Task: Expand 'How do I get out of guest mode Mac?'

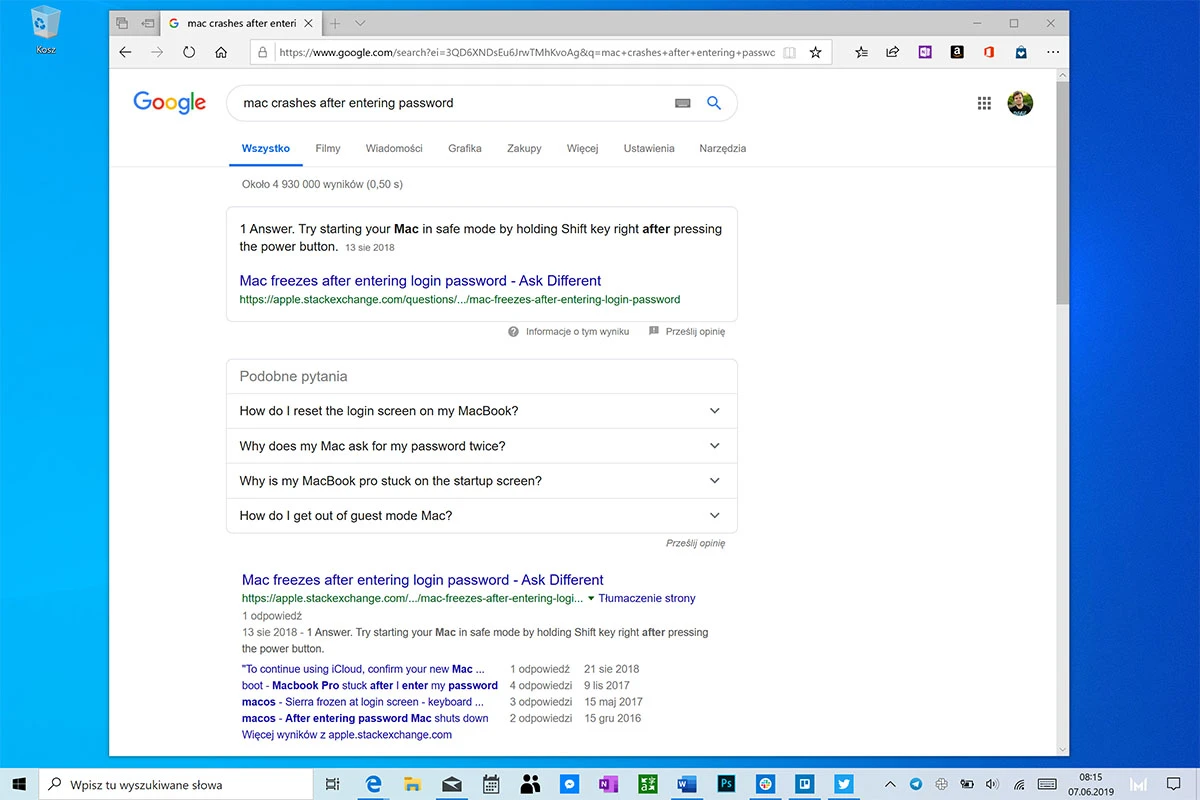Action: pyautogui.click(x=481, y=516)
